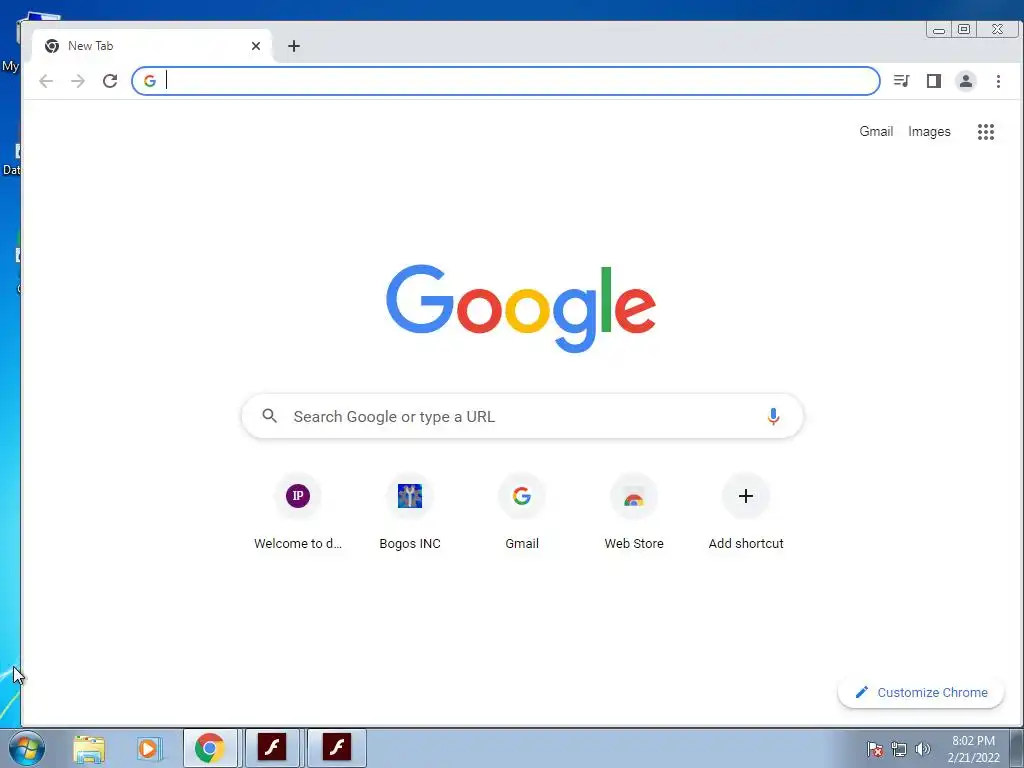Click Chrome icon in taskbar
The image size is (1024, 768).
click(x=210, y=748)
